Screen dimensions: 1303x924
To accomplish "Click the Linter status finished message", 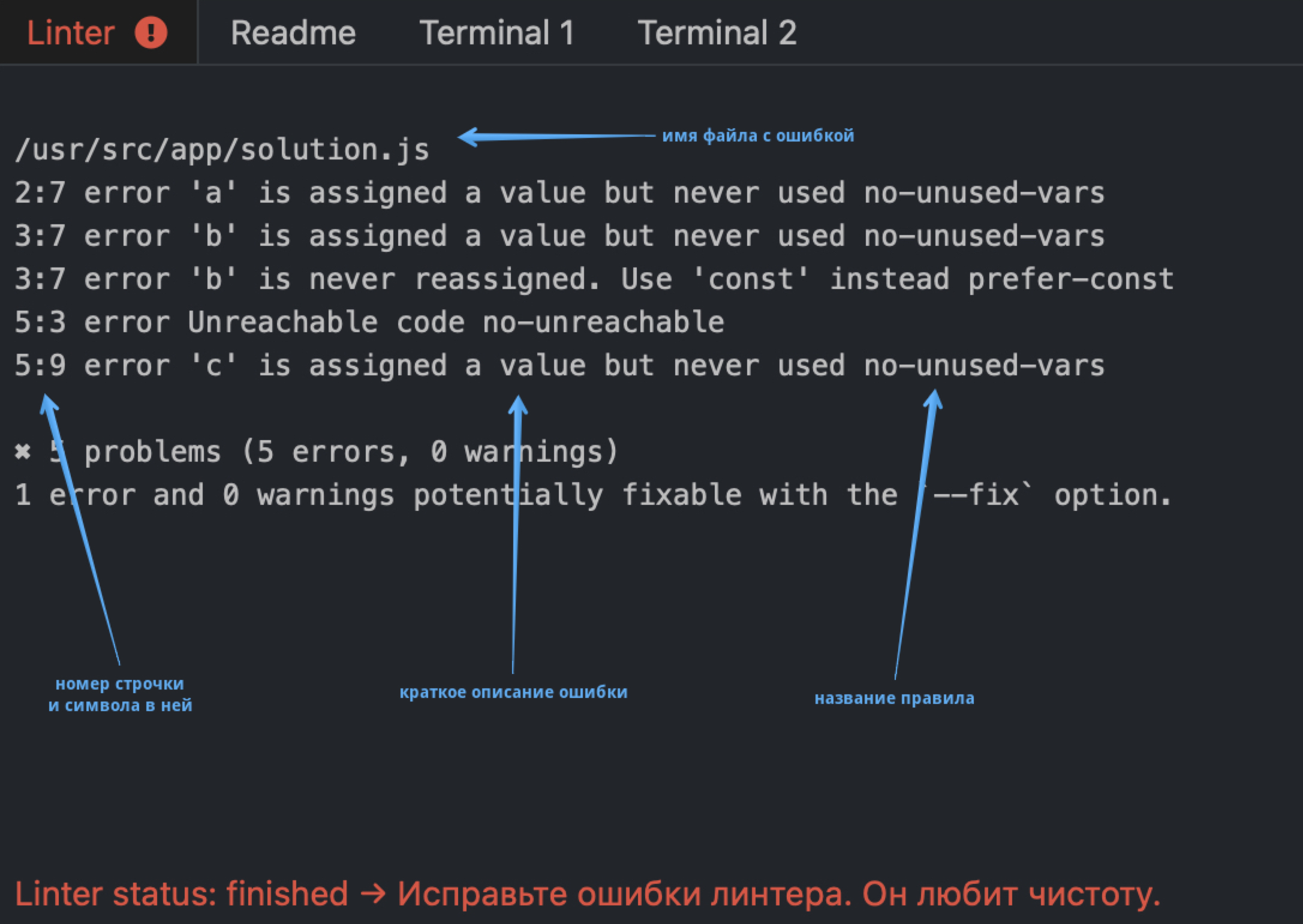I will point(588,894).
